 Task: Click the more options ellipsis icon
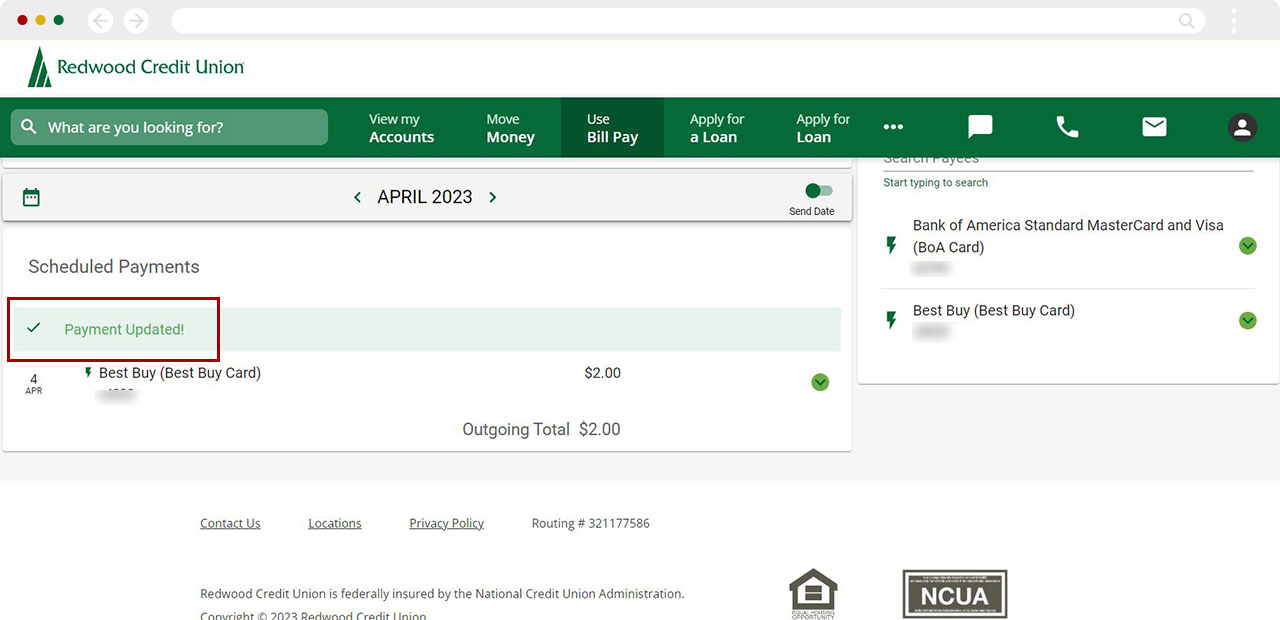tap(893, 127)
